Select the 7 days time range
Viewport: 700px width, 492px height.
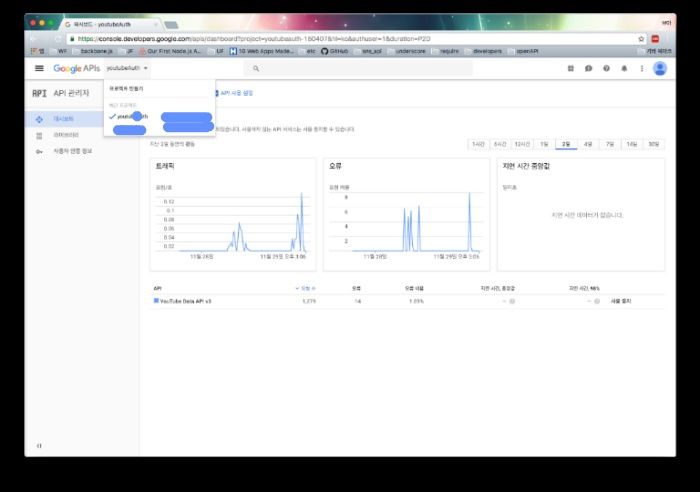pos(610,144)
